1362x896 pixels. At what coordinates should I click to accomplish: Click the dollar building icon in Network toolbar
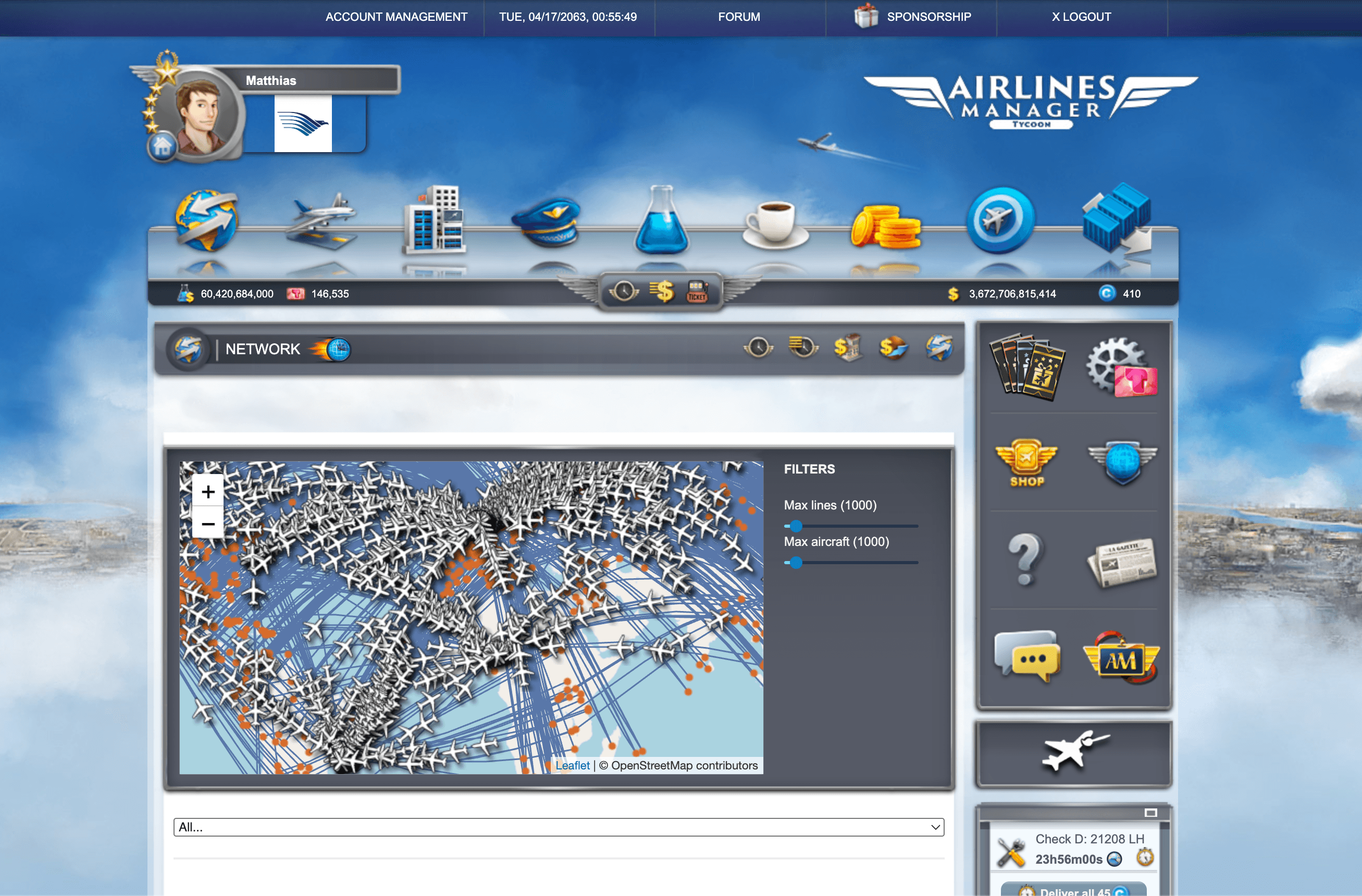(848, 347)
